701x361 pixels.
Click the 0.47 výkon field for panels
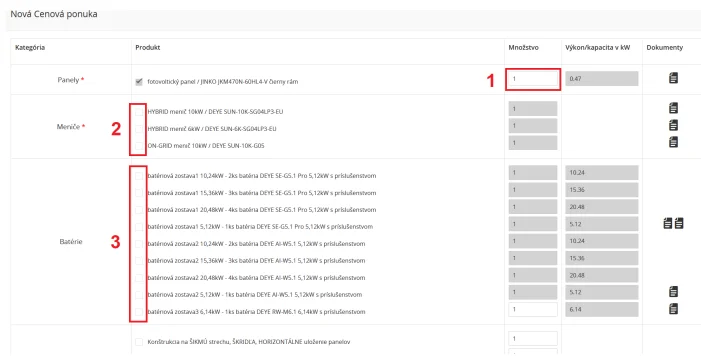(602, 79)
